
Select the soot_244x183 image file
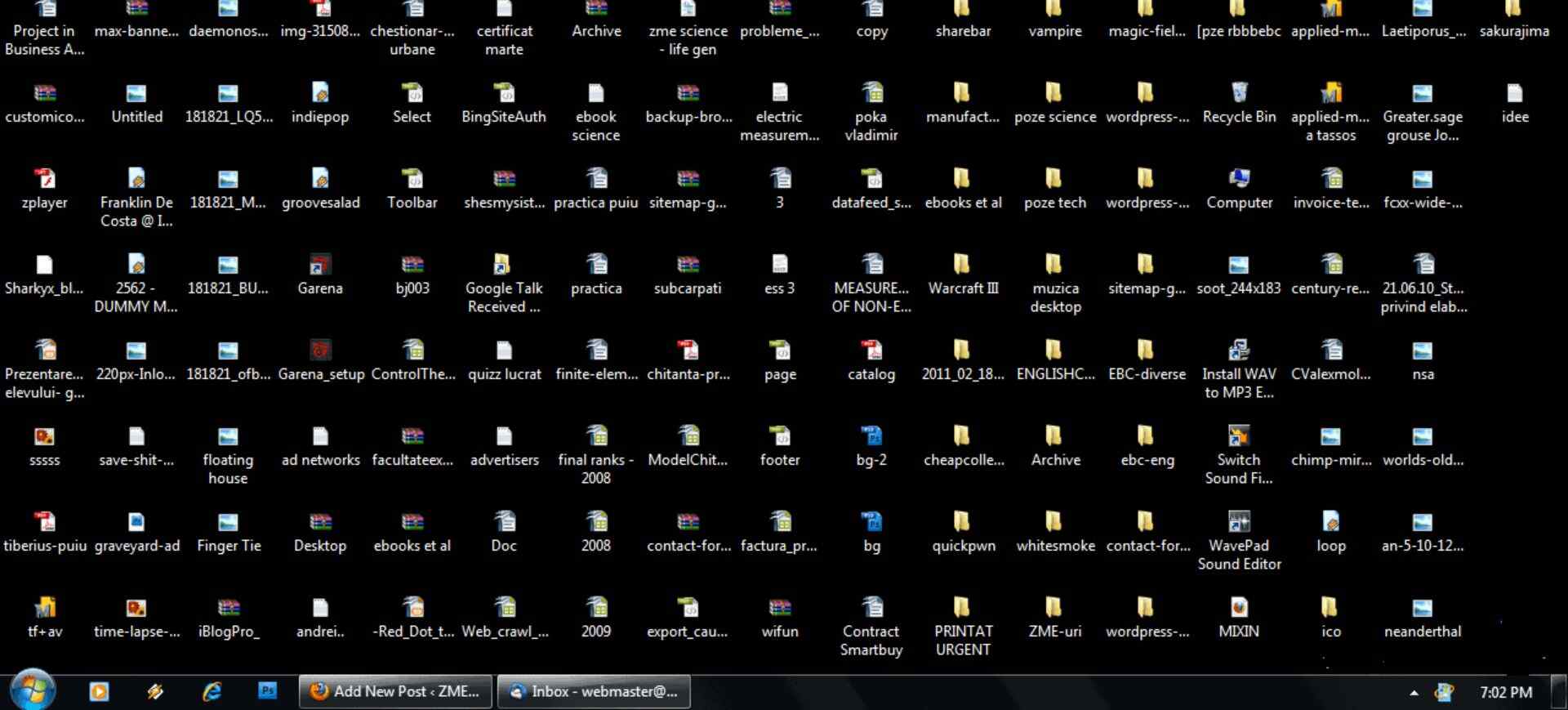(x=1239, y=275)
